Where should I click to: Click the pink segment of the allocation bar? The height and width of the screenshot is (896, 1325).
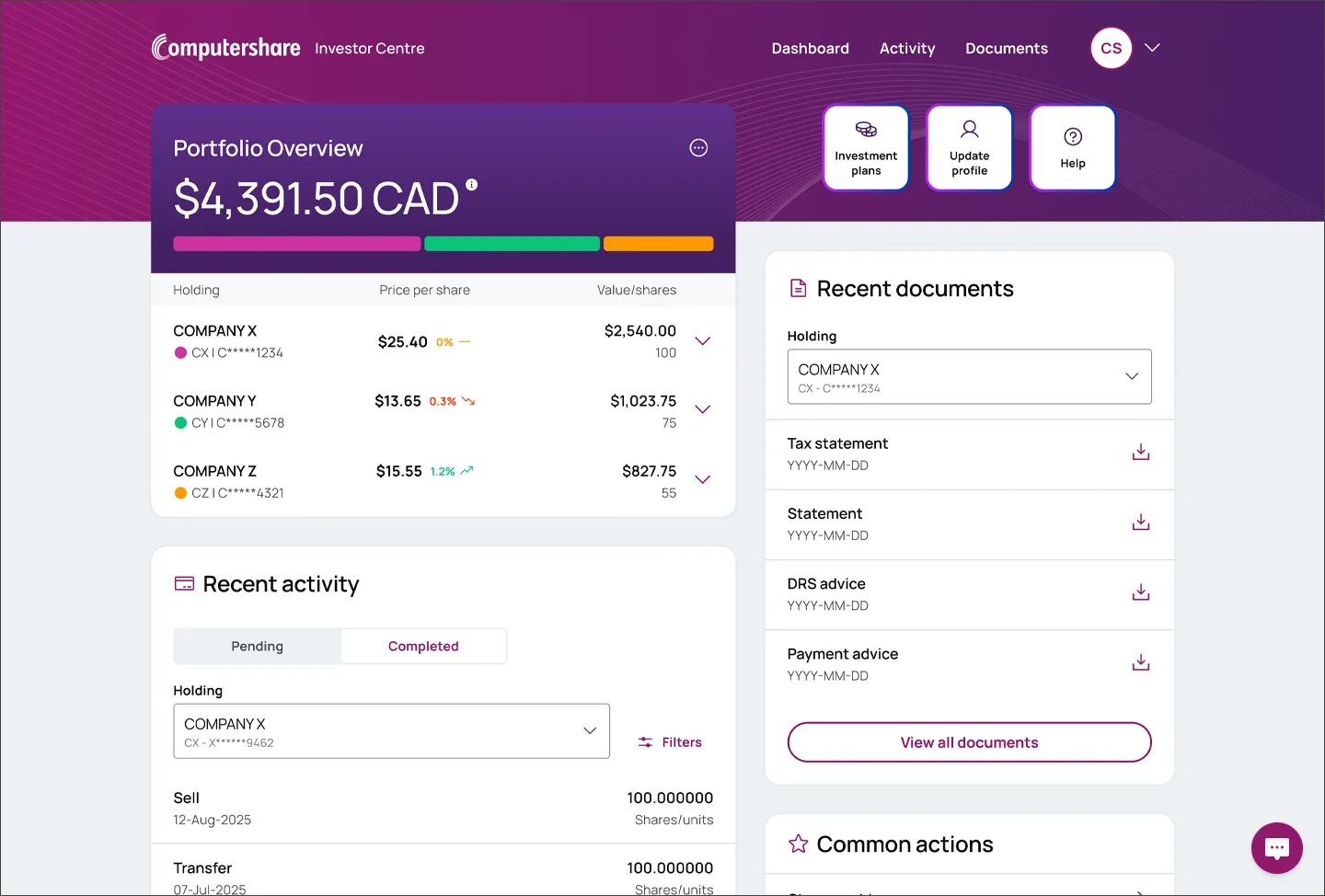tap(296, 243)
